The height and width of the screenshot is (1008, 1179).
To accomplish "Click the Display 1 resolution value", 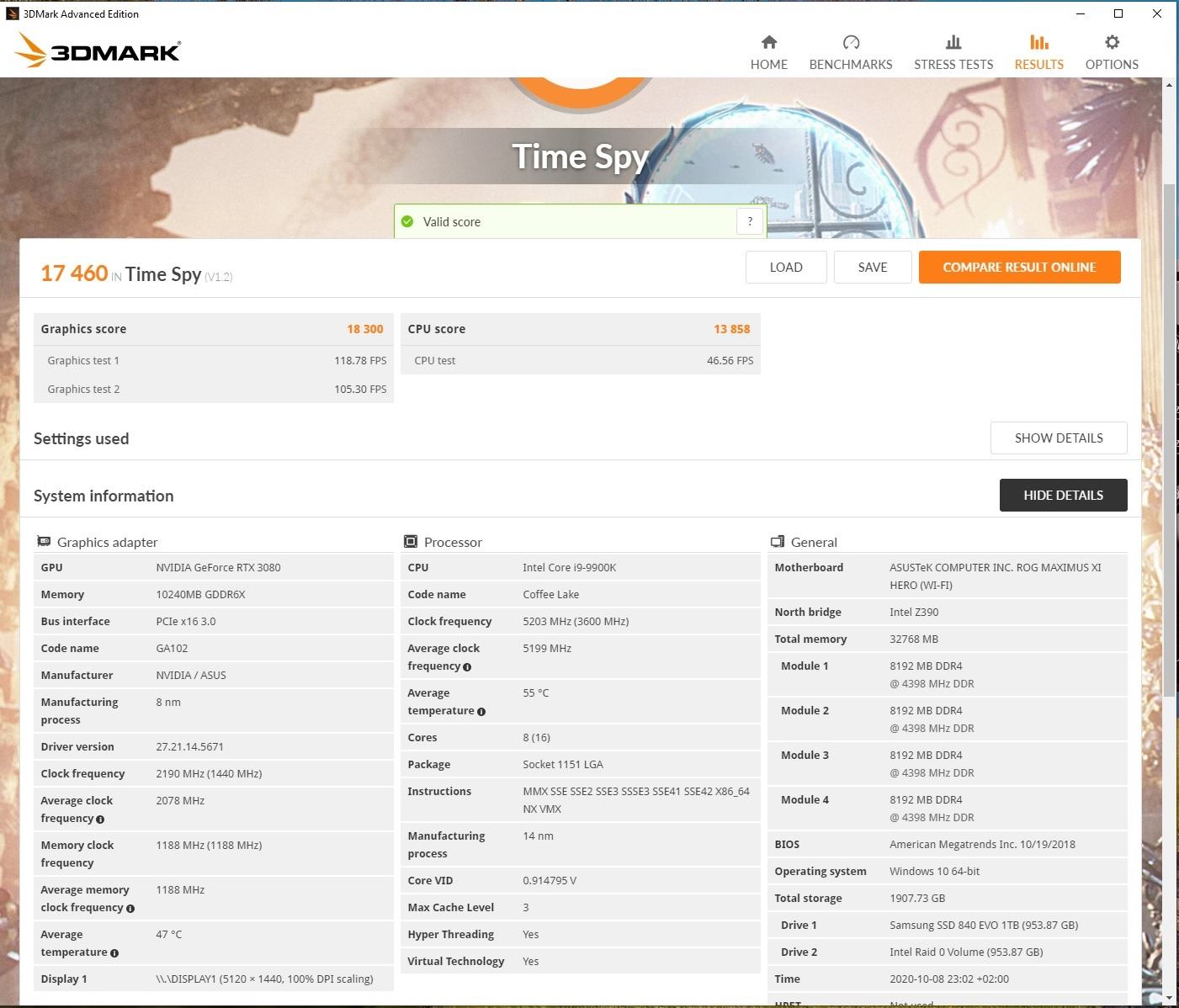I will [x=264, y=979].
